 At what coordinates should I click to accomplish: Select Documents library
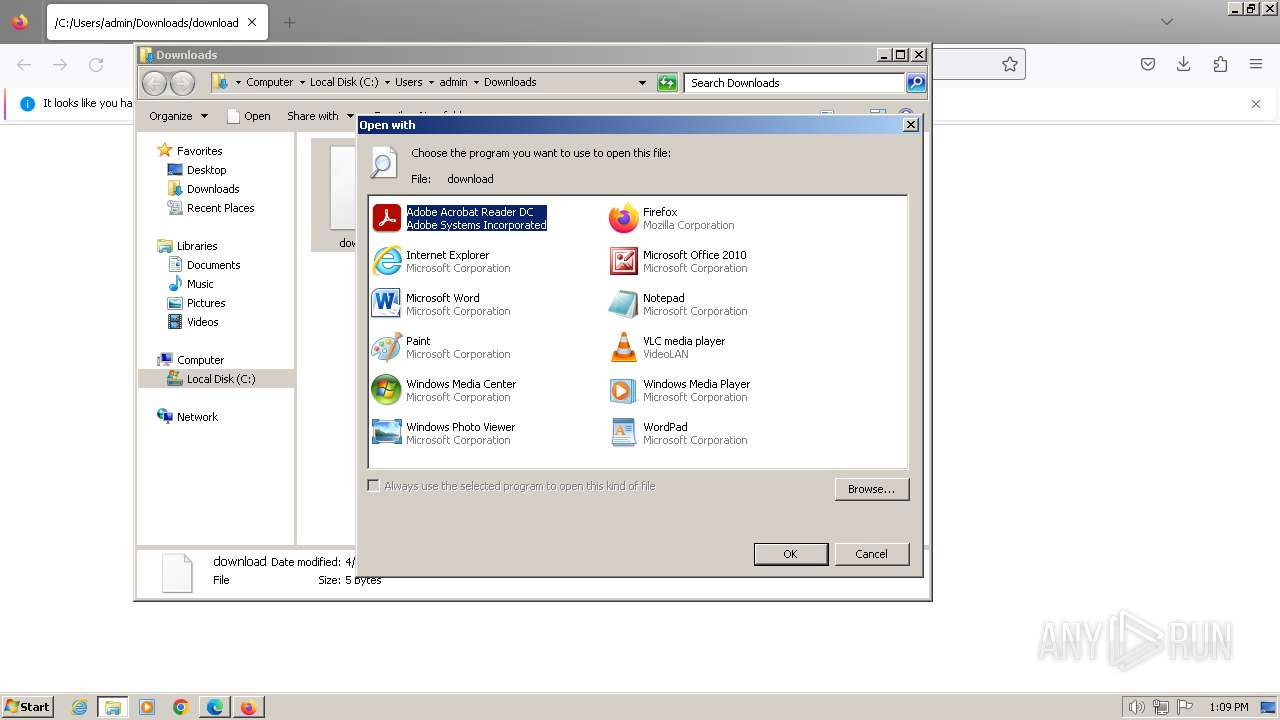click(213, 265)
